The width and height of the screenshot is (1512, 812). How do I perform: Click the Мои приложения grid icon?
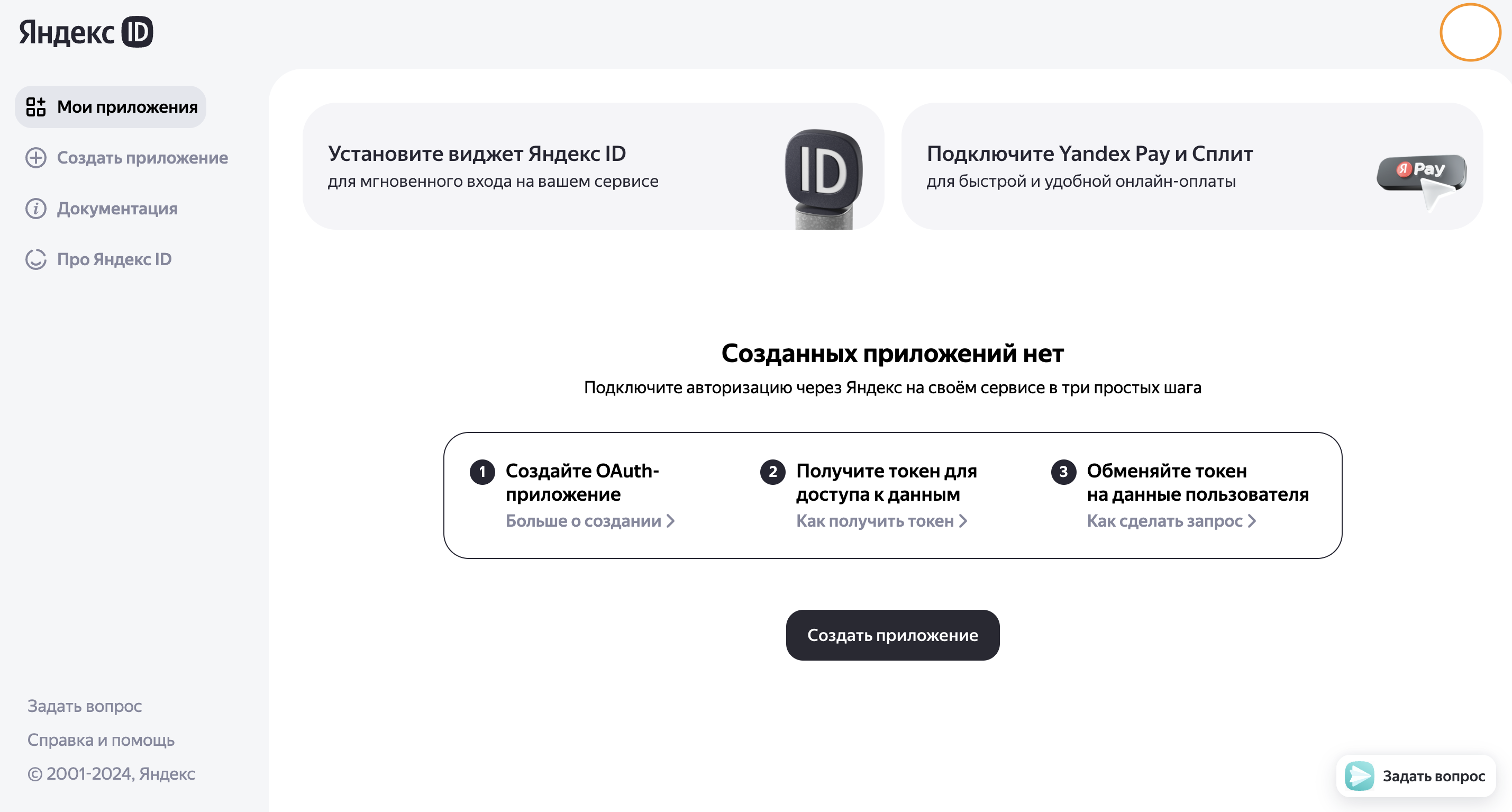coord(36,107)
